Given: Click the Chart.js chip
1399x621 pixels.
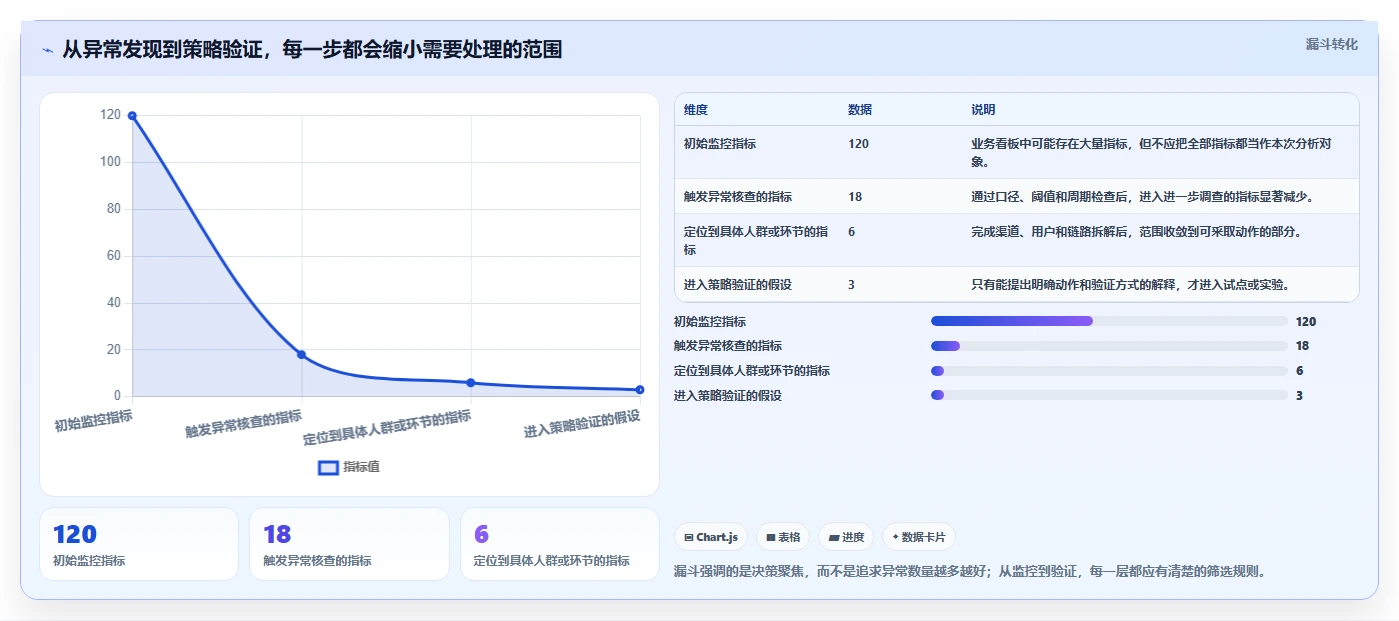Looking at the screenshot, I should pos(711,537).
